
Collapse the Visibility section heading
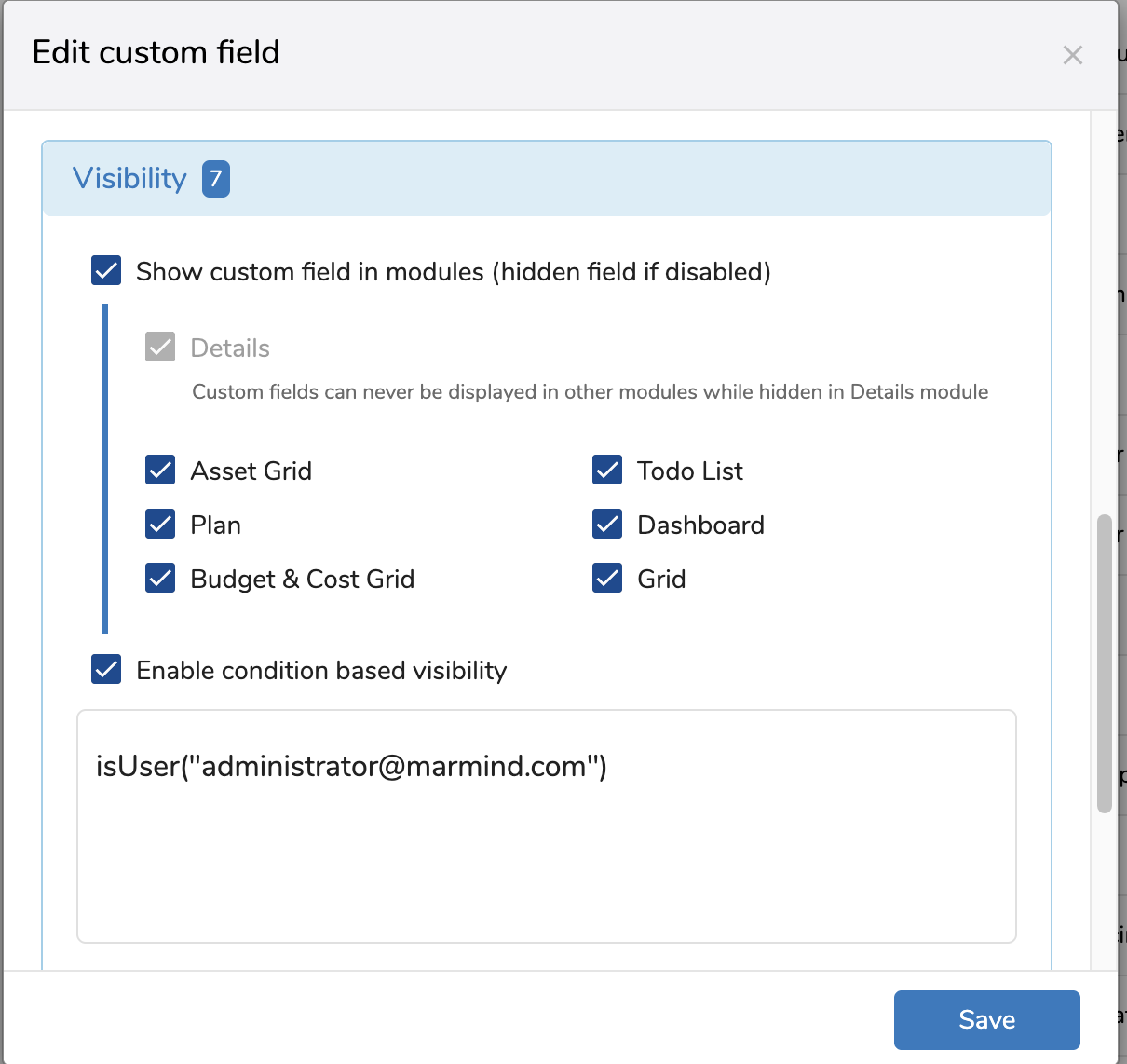(x=129, y=178)
